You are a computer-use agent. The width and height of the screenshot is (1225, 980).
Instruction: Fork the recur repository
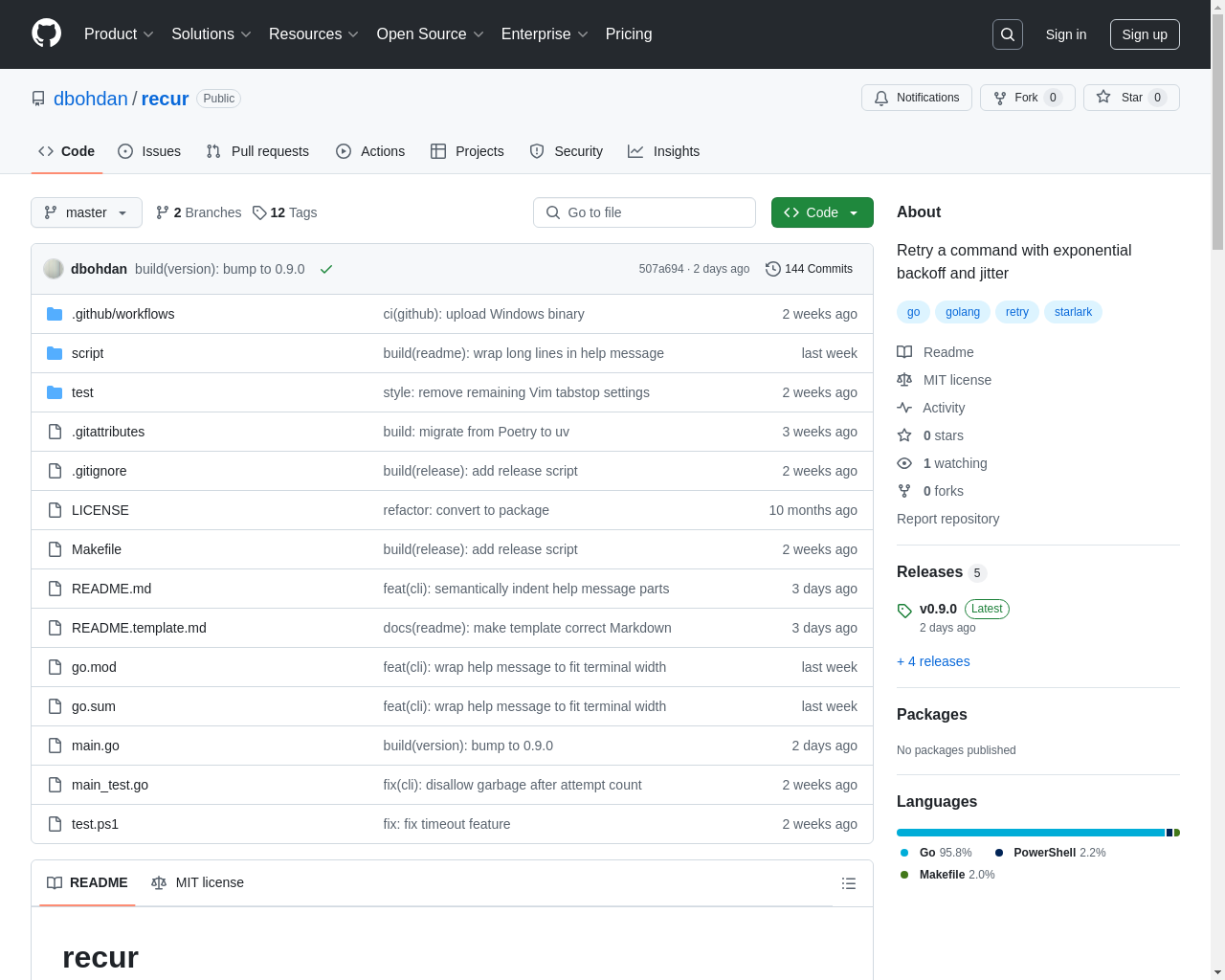tap(1027, 98)
